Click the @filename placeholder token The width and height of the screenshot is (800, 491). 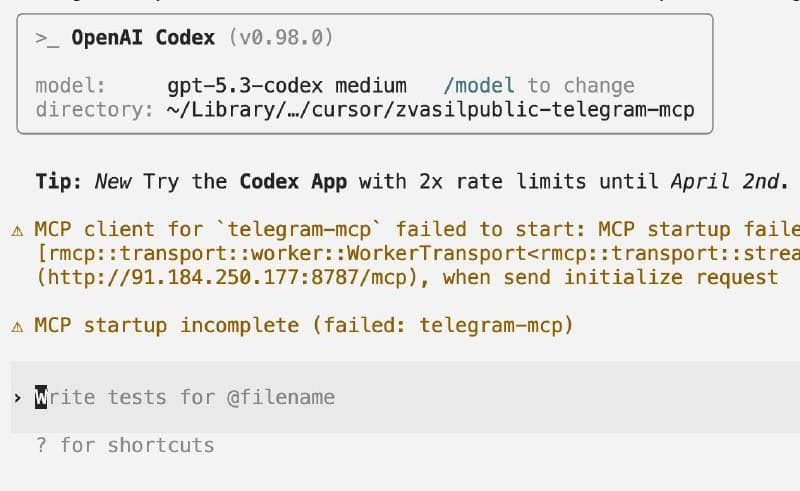[x=281, y=397]
